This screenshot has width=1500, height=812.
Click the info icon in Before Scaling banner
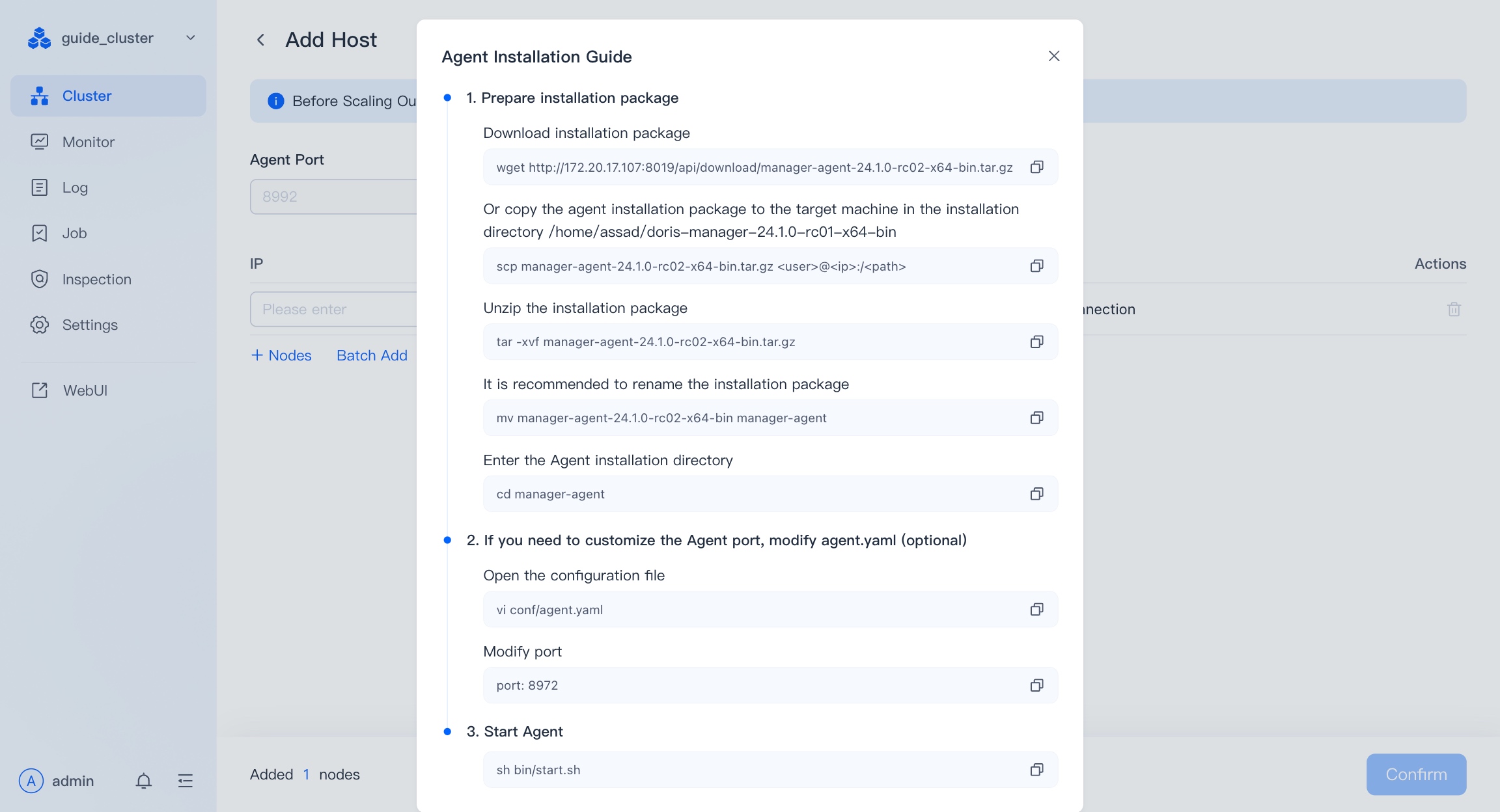[x=276, y=101]
